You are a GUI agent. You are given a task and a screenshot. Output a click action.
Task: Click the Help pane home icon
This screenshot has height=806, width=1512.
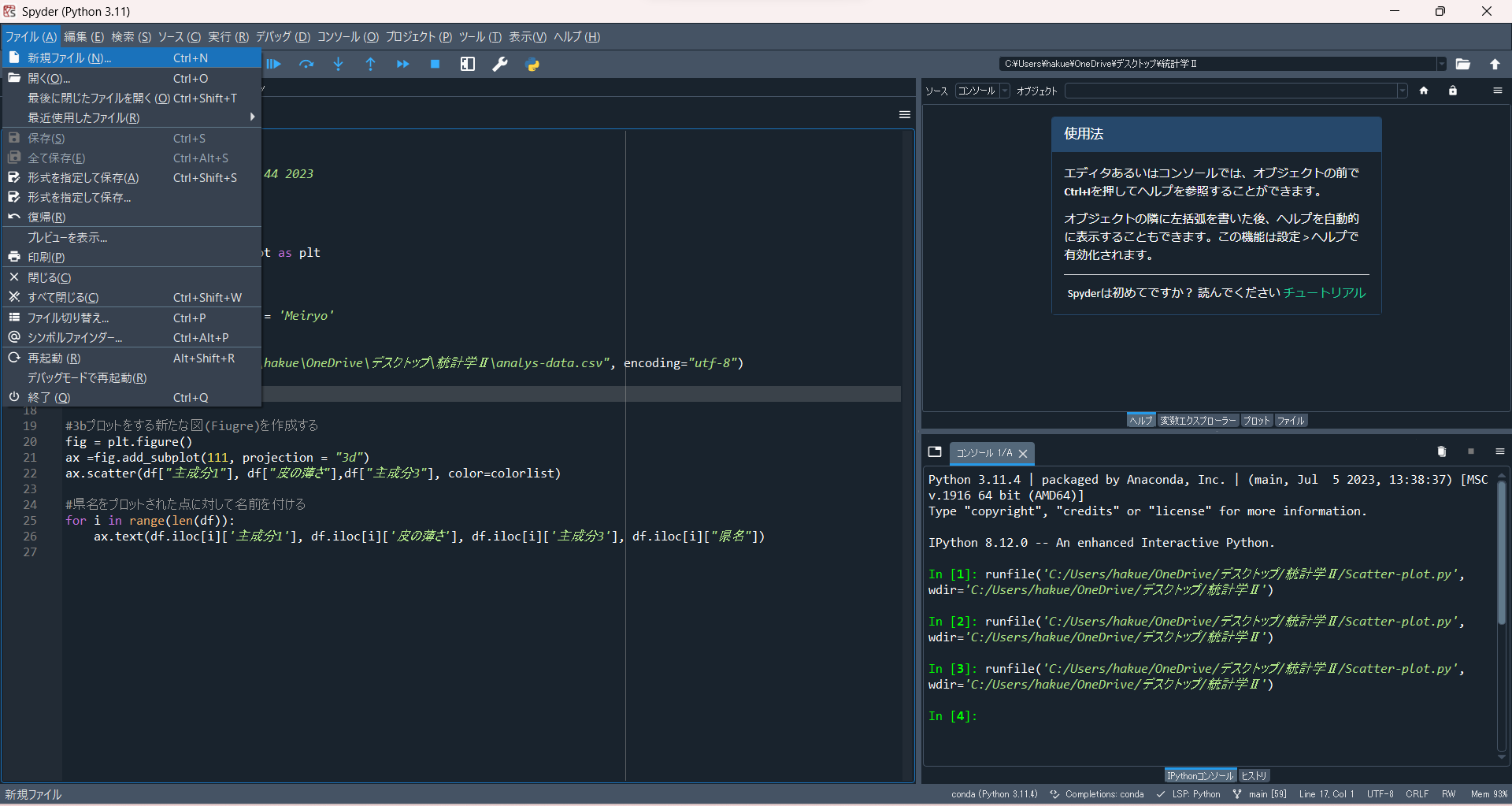coord(1424,91)
